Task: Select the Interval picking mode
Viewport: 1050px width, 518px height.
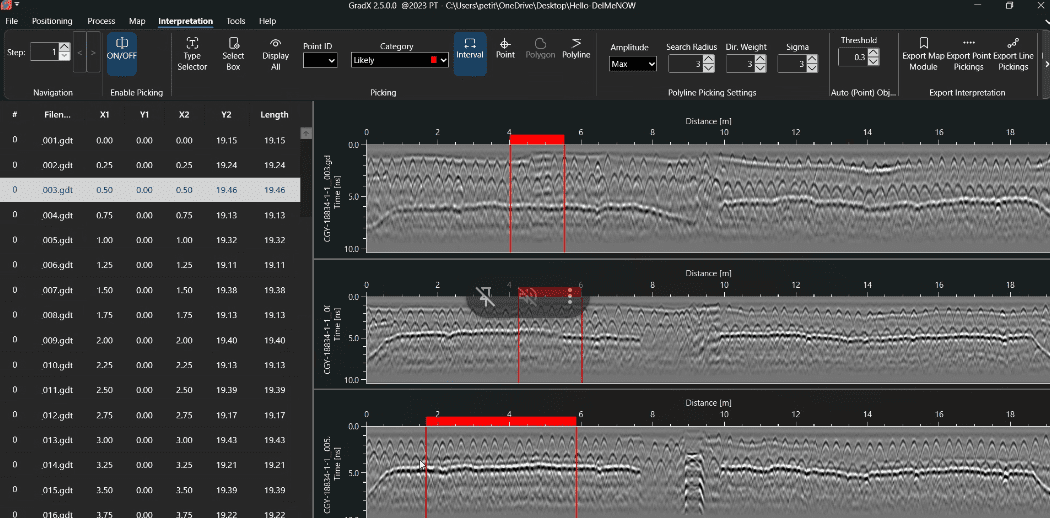Action: [469, 48]
